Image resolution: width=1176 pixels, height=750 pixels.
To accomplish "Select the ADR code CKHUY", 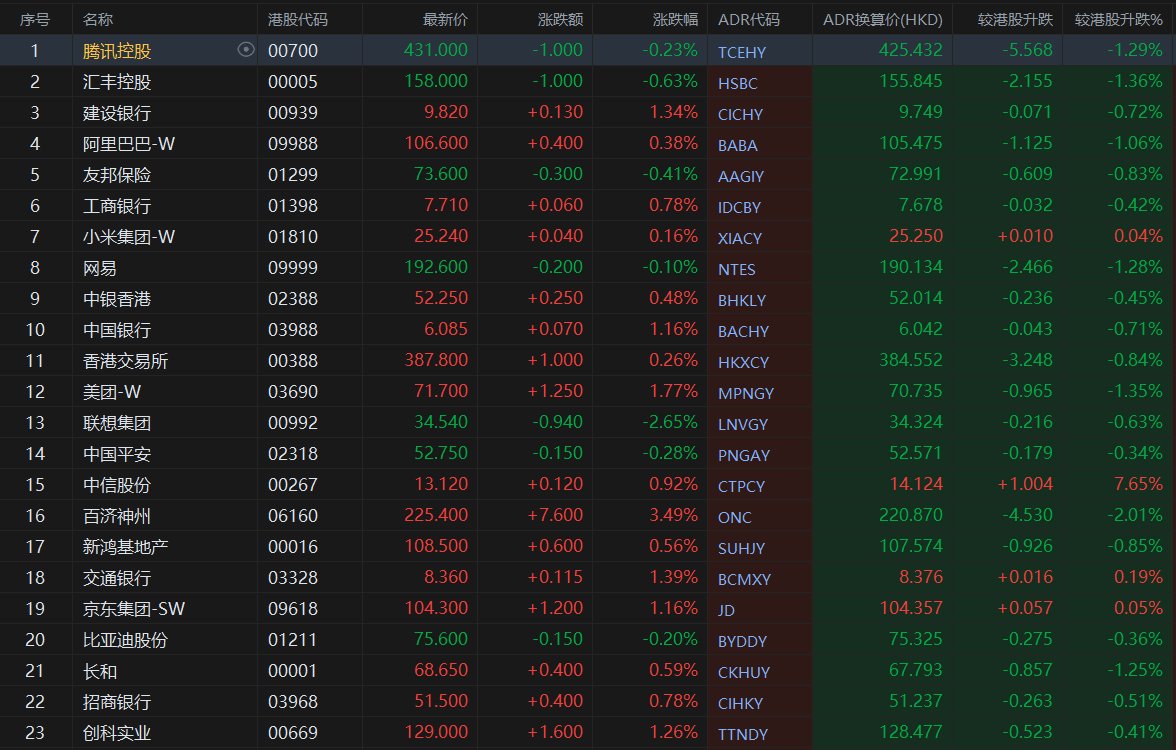I will [744, 672].
